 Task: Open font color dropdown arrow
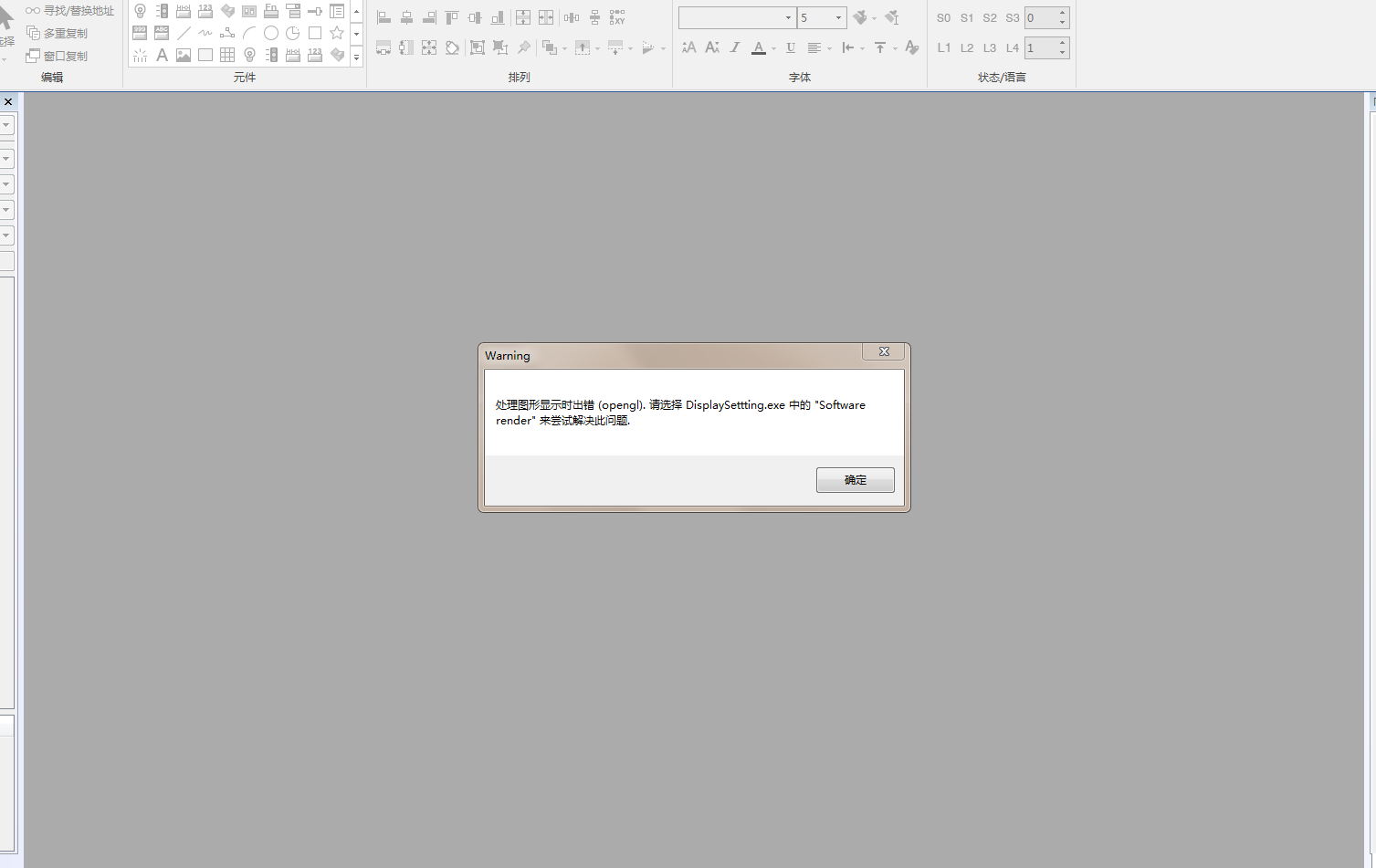(x=773, y=48)
